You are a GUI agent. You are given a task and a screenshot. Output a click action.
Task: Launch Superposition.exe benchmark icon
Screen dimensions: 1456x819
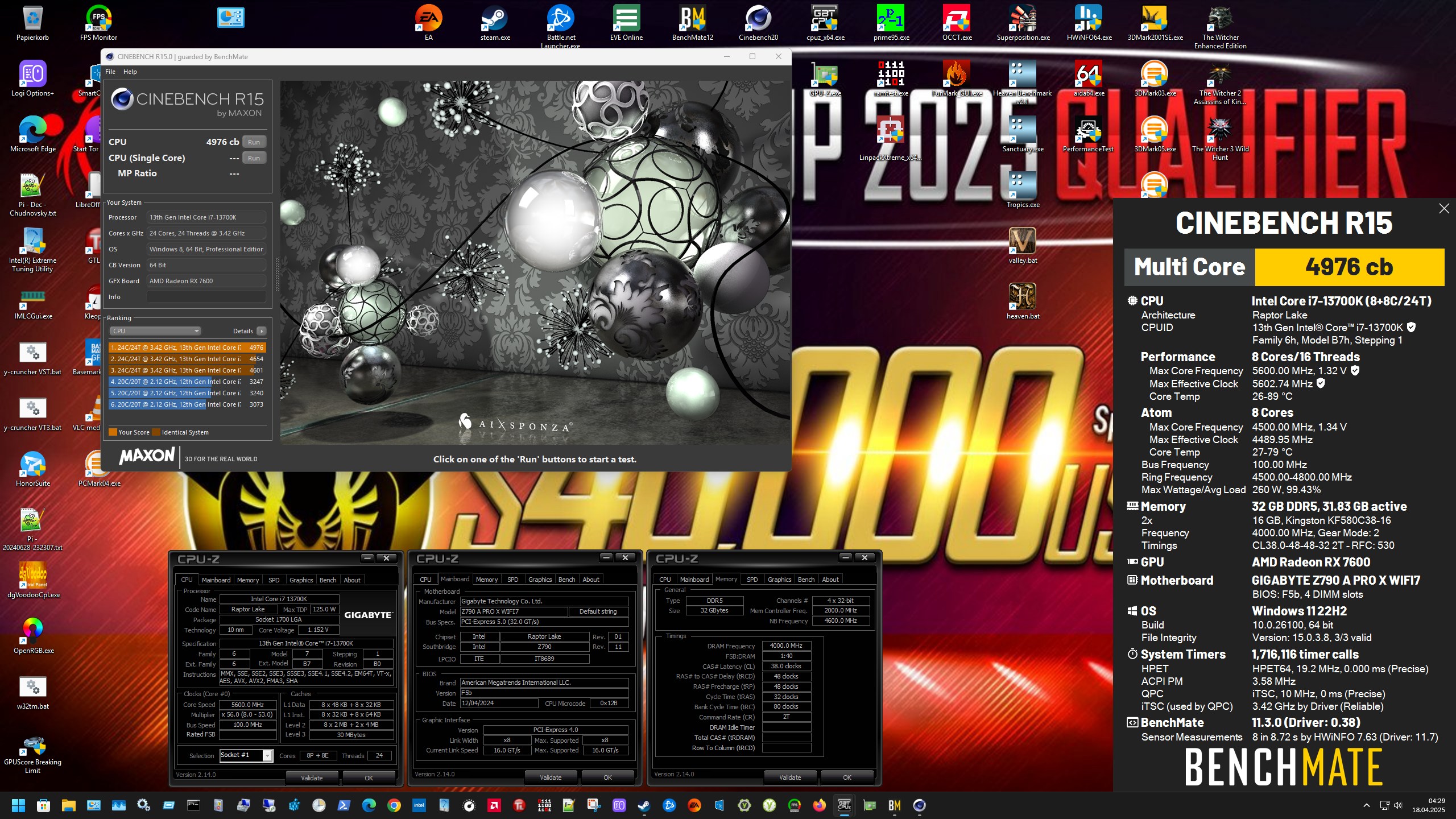coord(1023,23)
